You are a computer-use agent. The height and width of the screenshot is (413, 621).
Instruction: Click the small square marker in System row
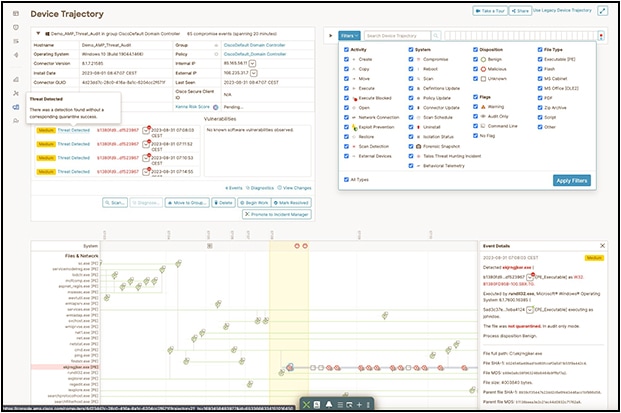tap(210, 246)
